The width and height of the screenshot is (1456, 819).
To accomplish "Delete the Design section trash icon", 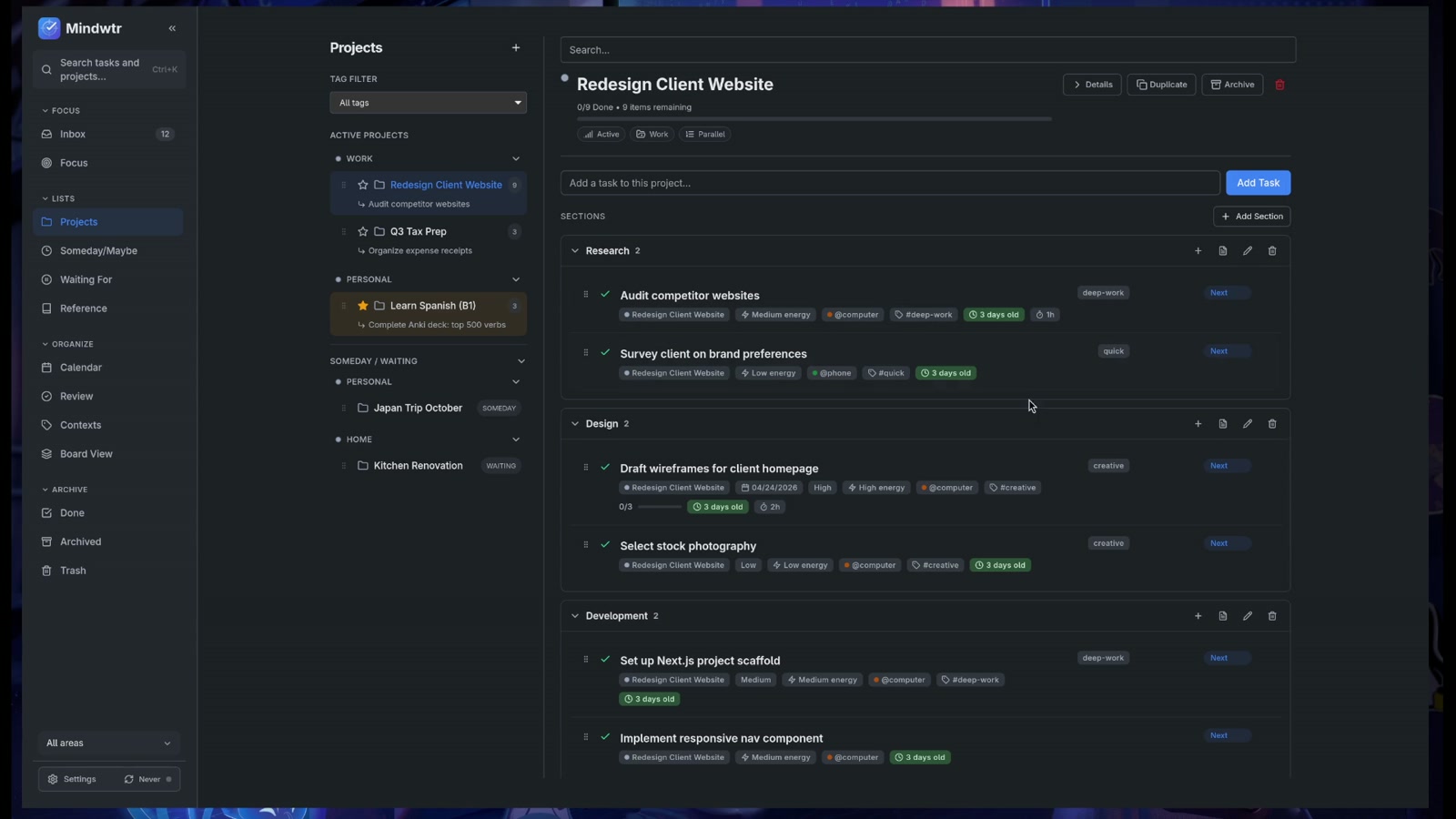I will pyautogui.click(x=1272, y=424).
